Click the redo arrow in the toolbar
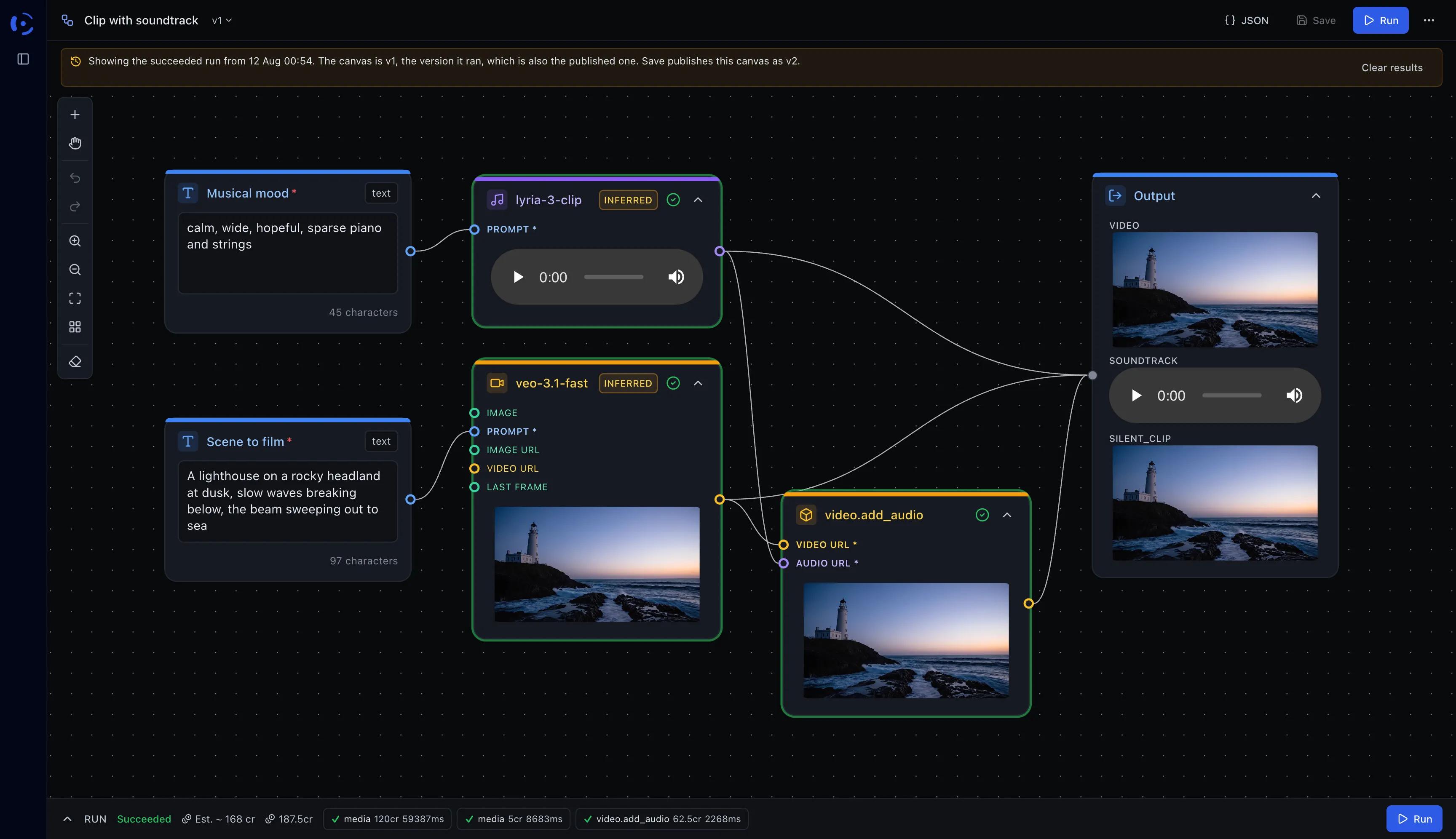1456x839 pixels. (75, 206)
